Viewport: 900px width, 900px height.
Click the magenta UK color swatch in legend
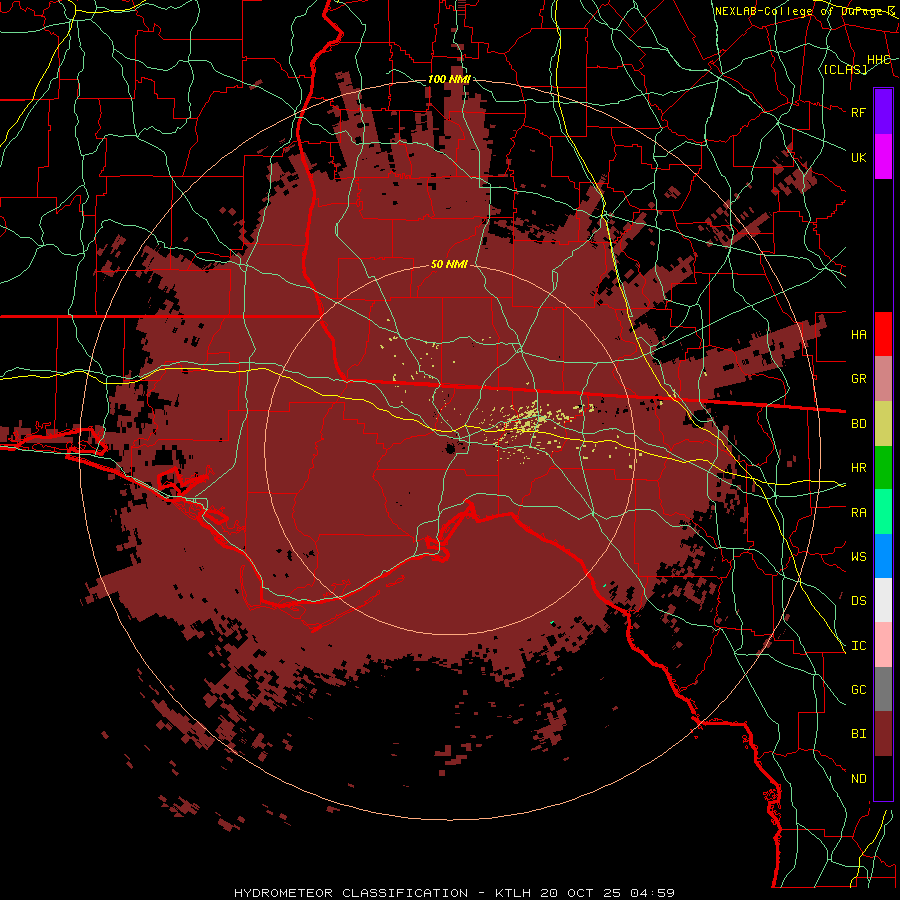click(883, 157)
